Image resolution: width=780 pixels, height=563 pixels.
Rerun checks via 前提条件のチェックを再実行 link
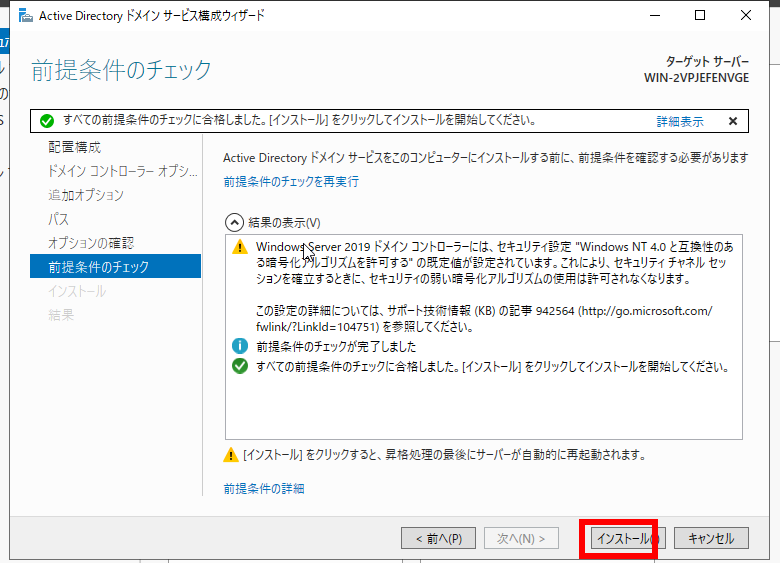point(291,182)
